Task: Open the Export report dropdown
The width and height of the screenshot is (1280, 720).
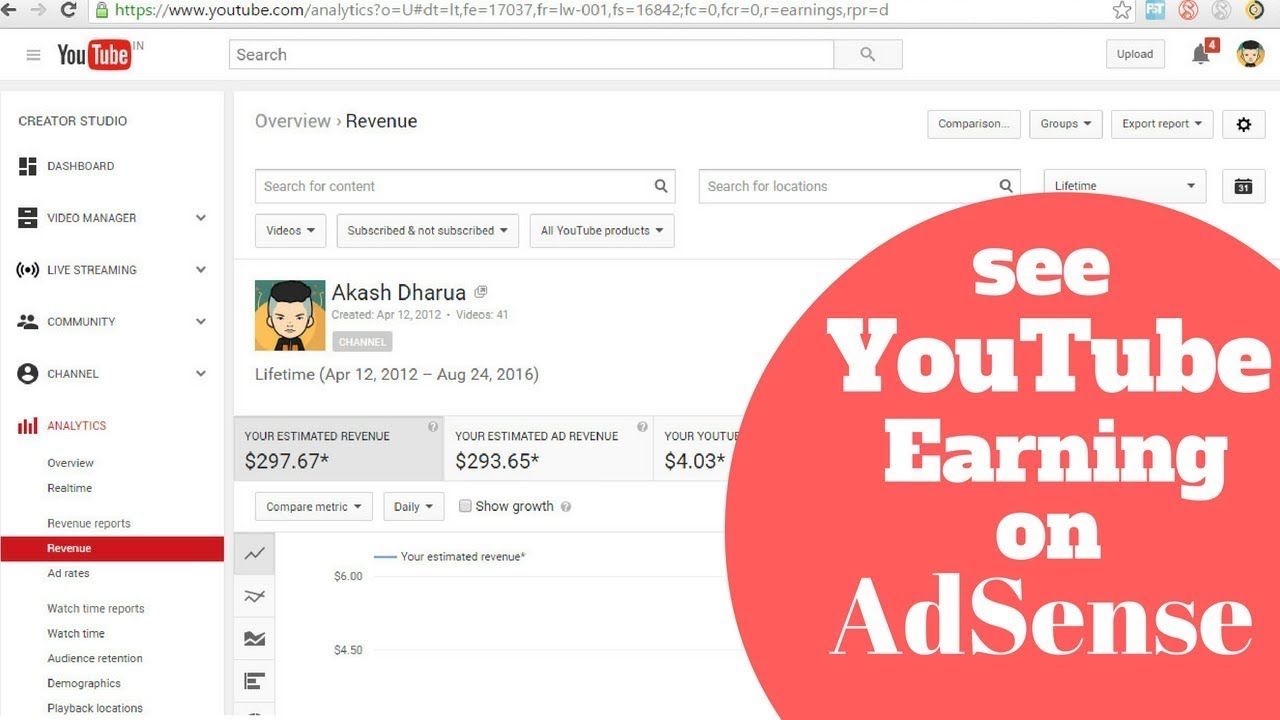Action: [1162, 124]
